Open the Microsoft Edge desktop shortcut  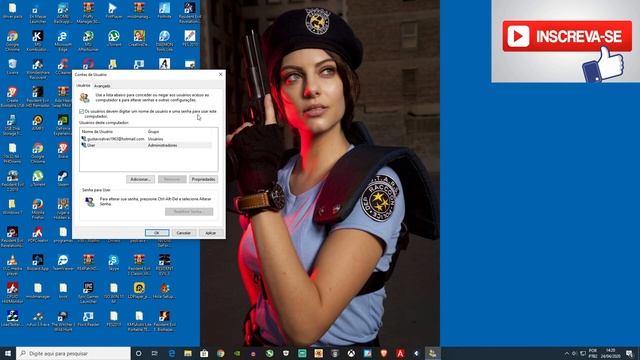[x=63, y=40]
